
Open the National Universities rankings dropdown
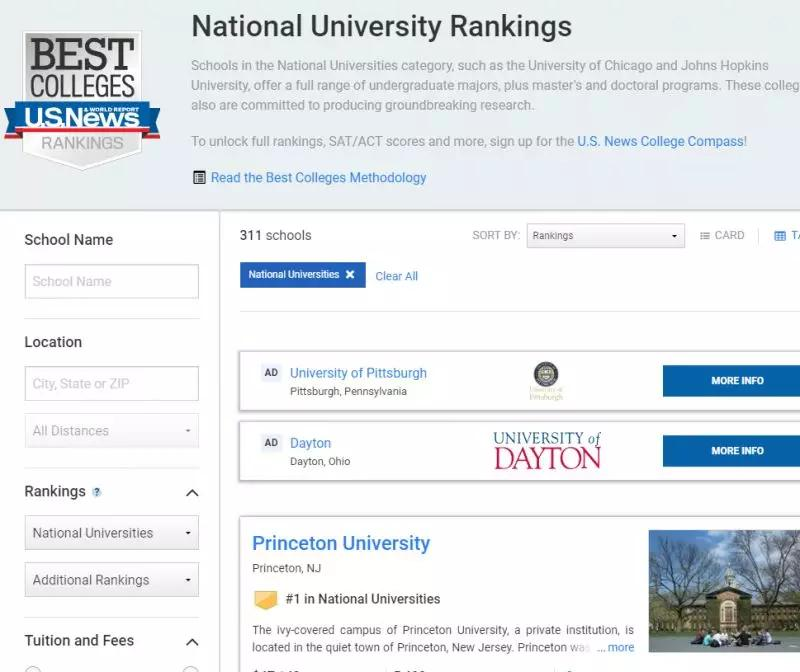pos(112,533)
